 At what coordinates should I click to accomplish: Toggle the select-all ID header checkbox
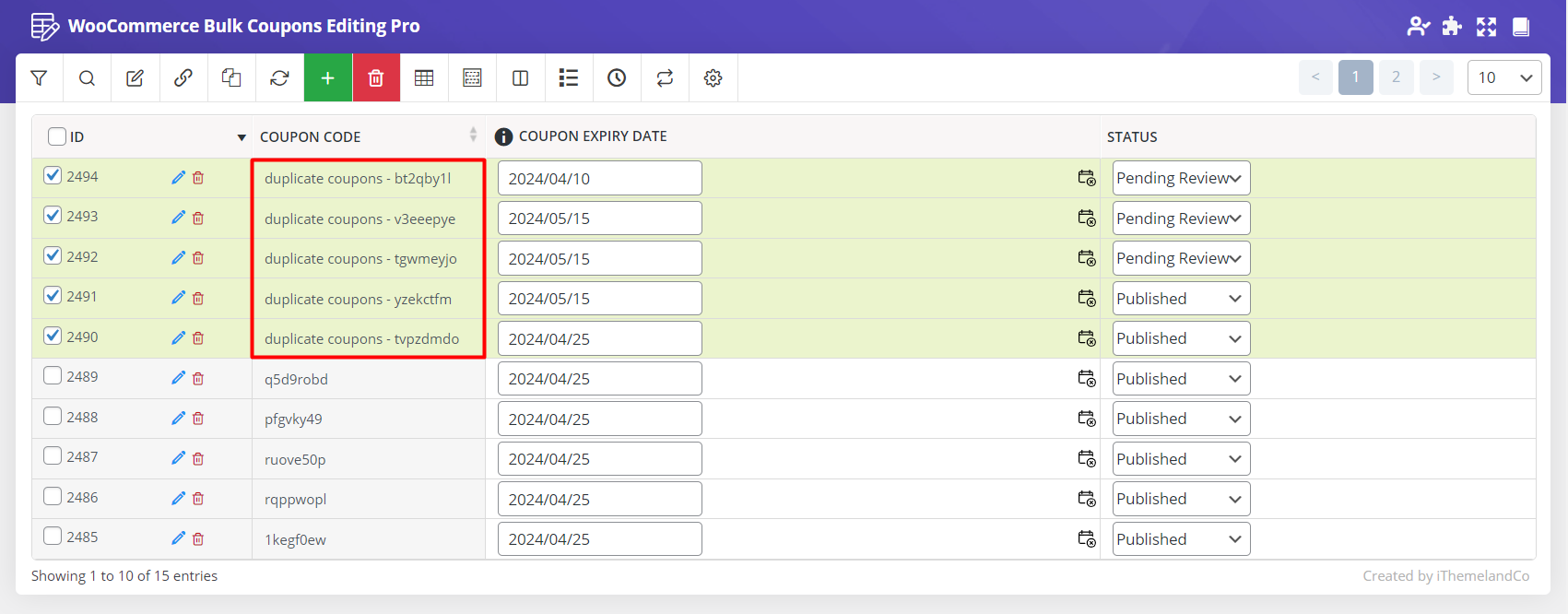point(57,136)
